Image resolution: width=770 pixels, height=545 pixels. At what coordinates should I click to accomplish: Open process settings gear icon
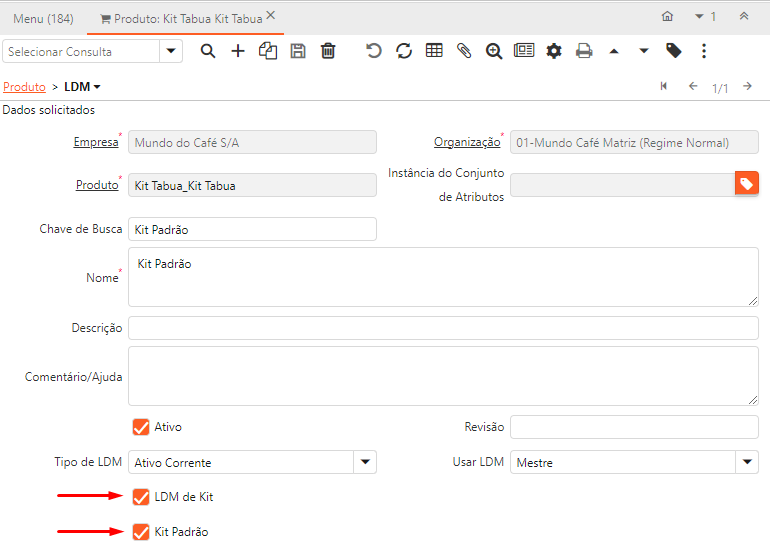pyautogui.click(x=554, y=51)
